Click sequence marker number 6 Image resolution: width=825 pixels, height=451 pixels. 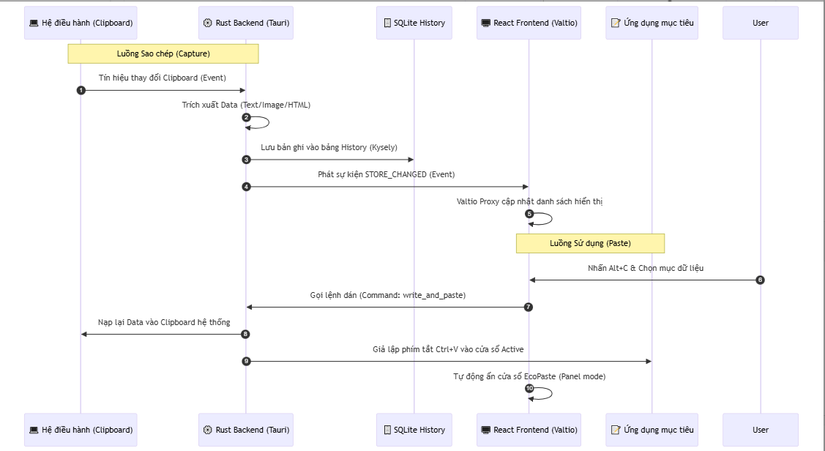pos(760,280)
